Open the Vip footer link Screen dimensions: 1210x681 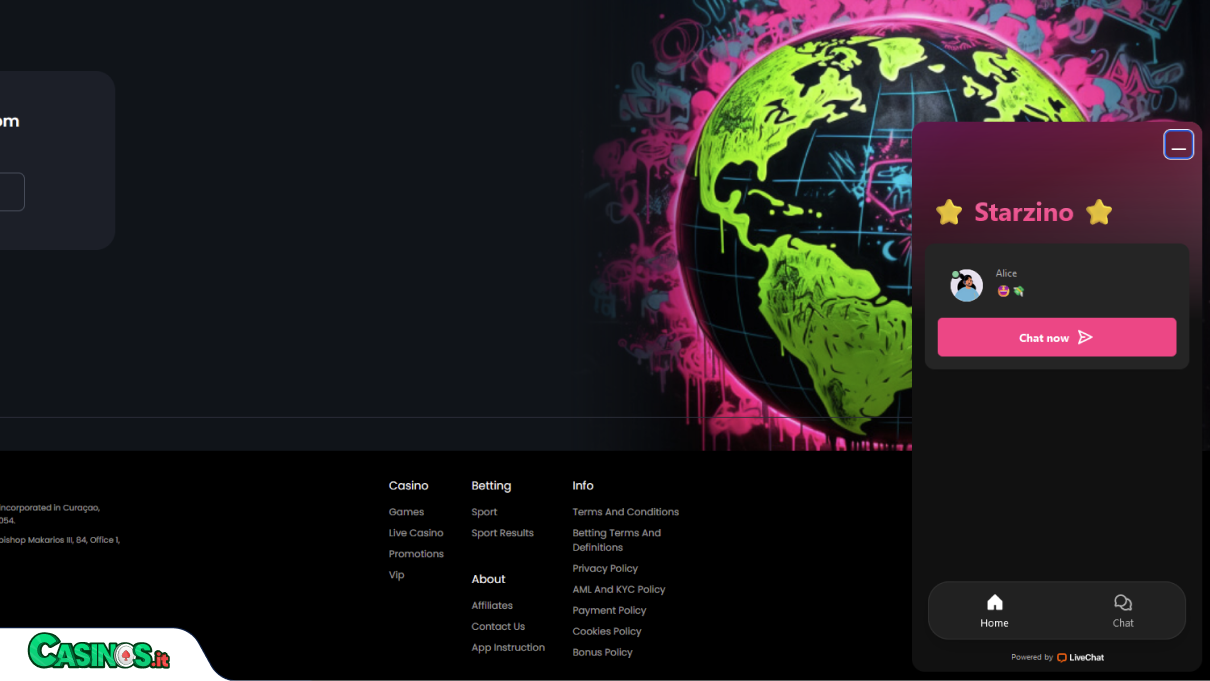(x=396, y=575)
